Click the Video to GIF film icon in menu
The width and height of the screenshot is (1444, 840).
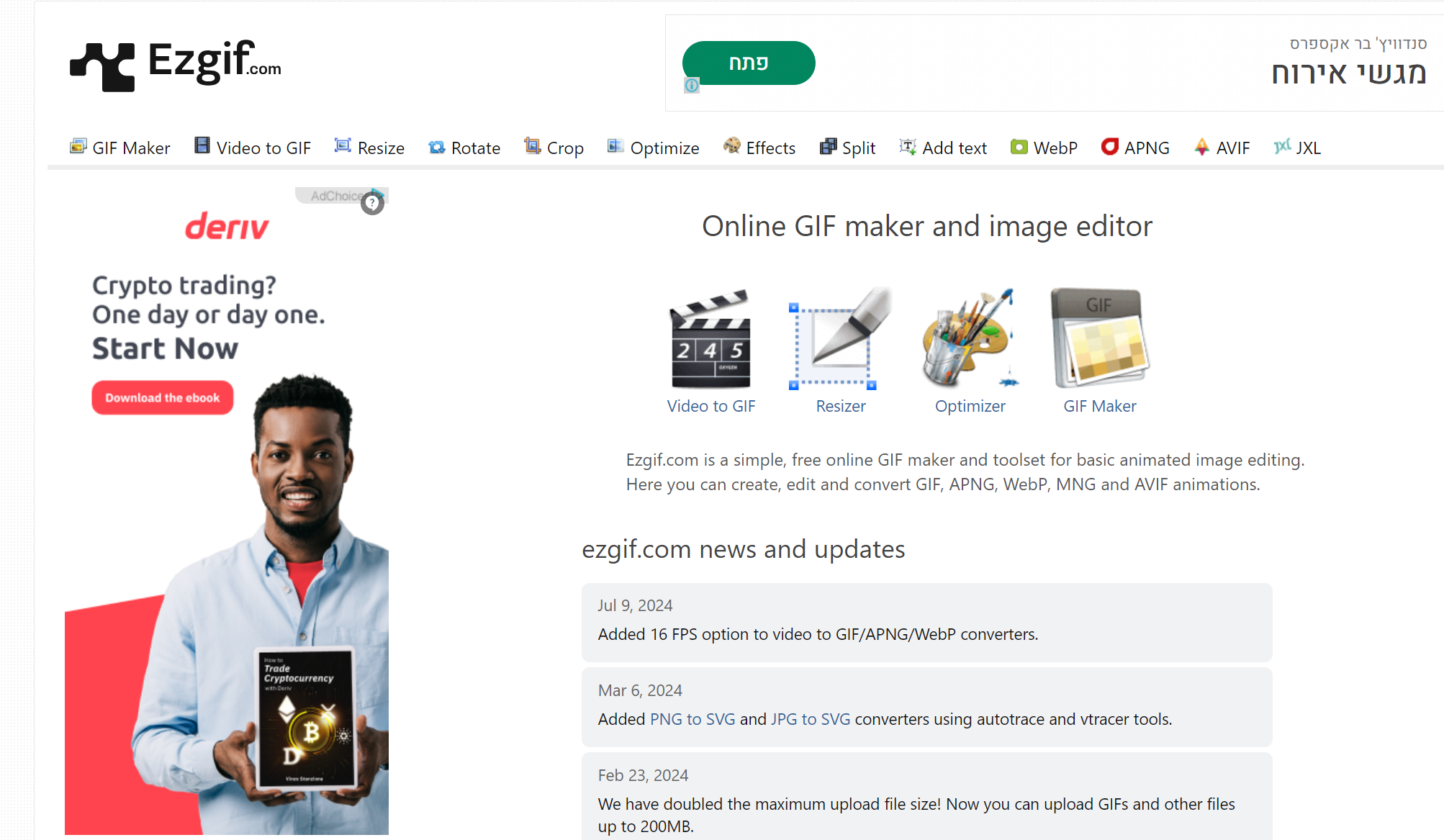202,146
